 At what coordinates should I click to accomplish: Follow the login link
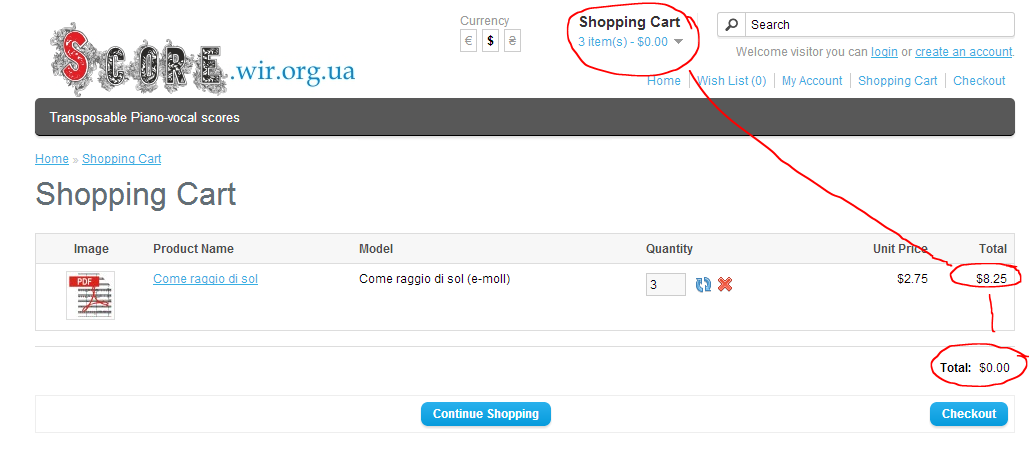coord(884,52)
